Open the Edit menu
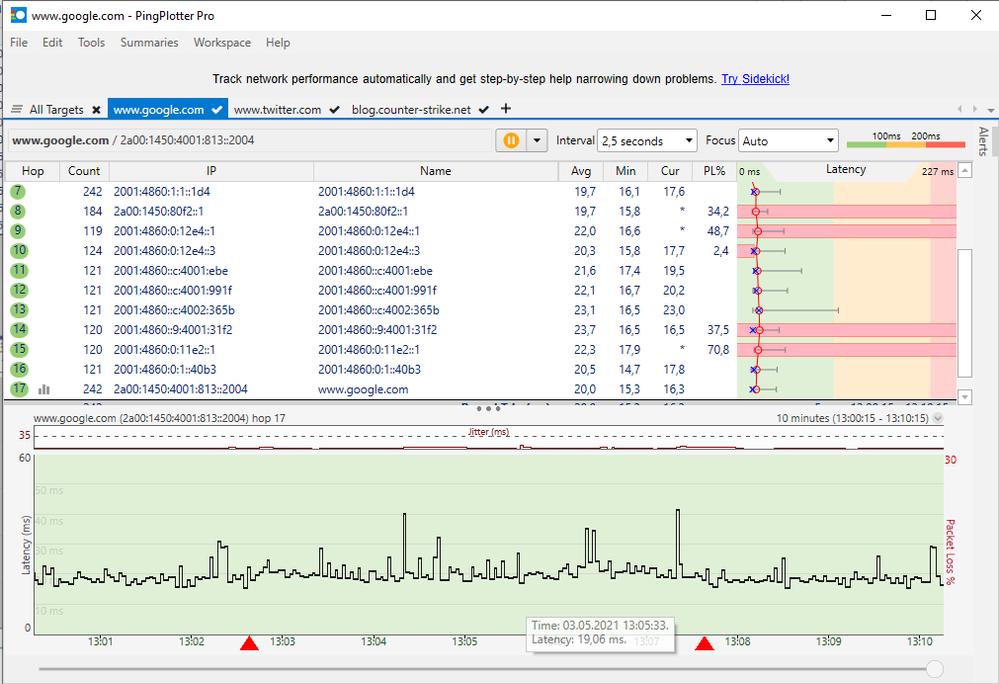Screen dimensions: 999x684 coord(52,43)
